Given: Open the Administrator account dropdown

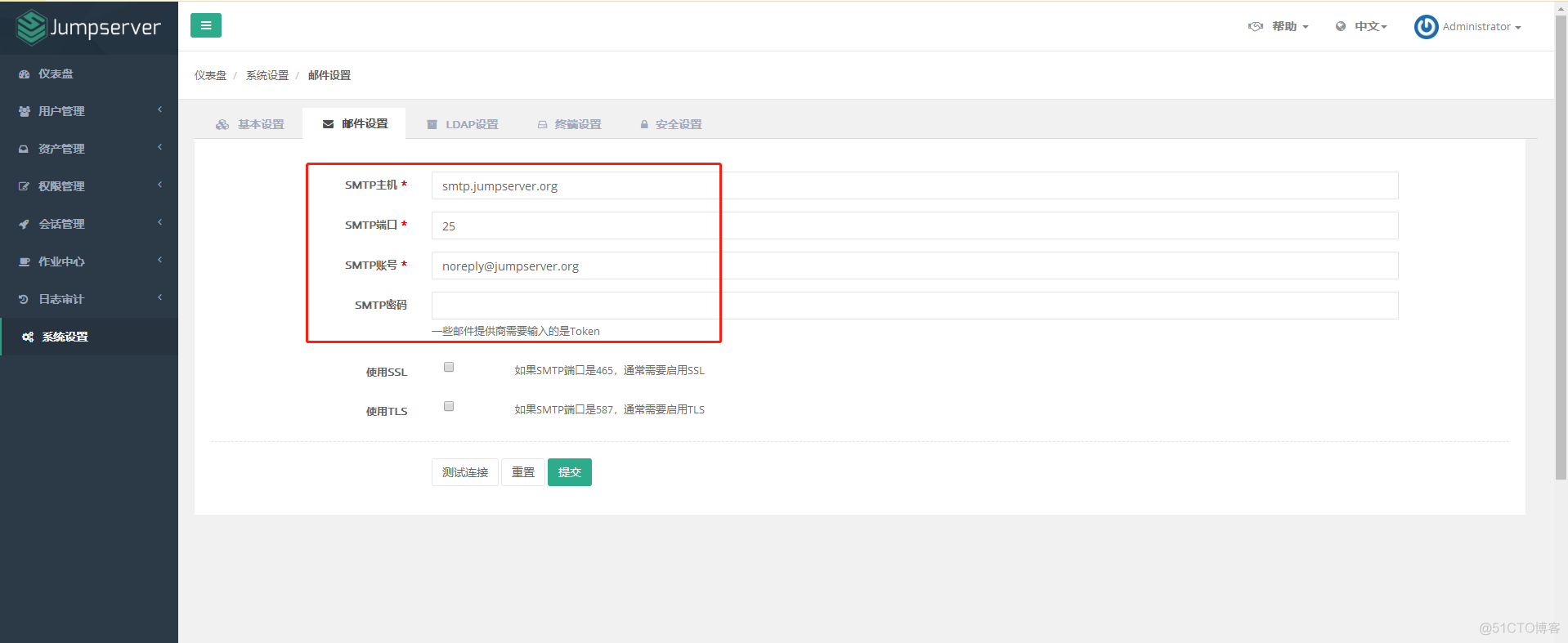Looking at the screenshot, I should pos(1468,27).
